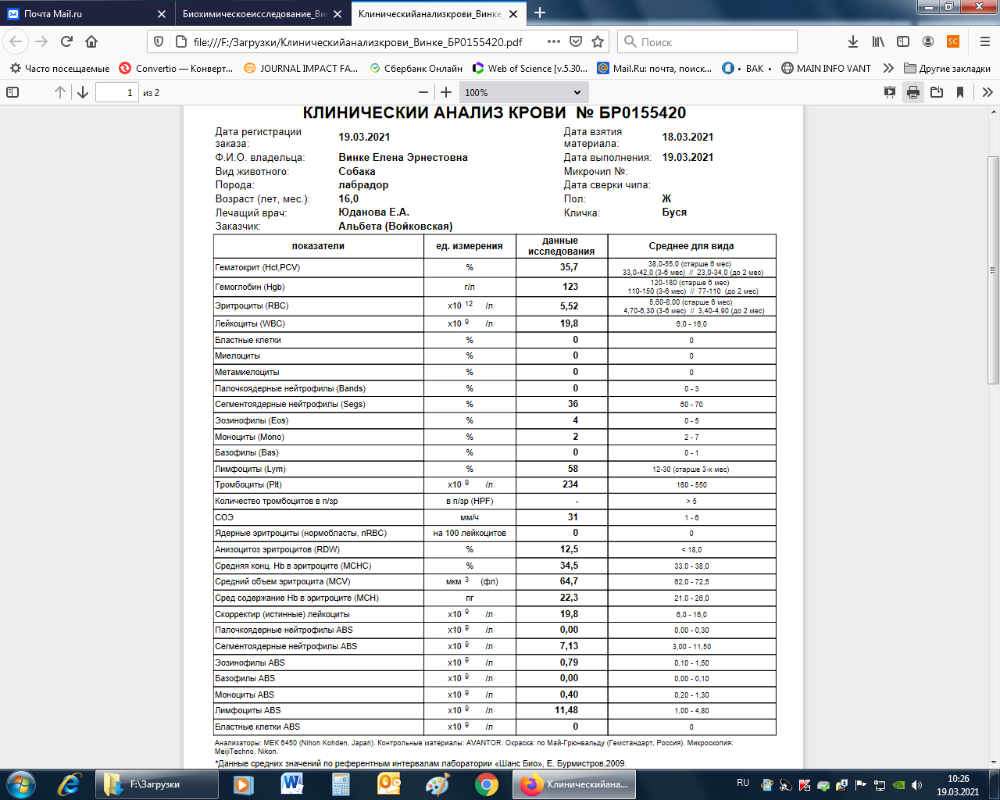
Task: Click the PDF zoom in plus button
Action: pos(446,92)
